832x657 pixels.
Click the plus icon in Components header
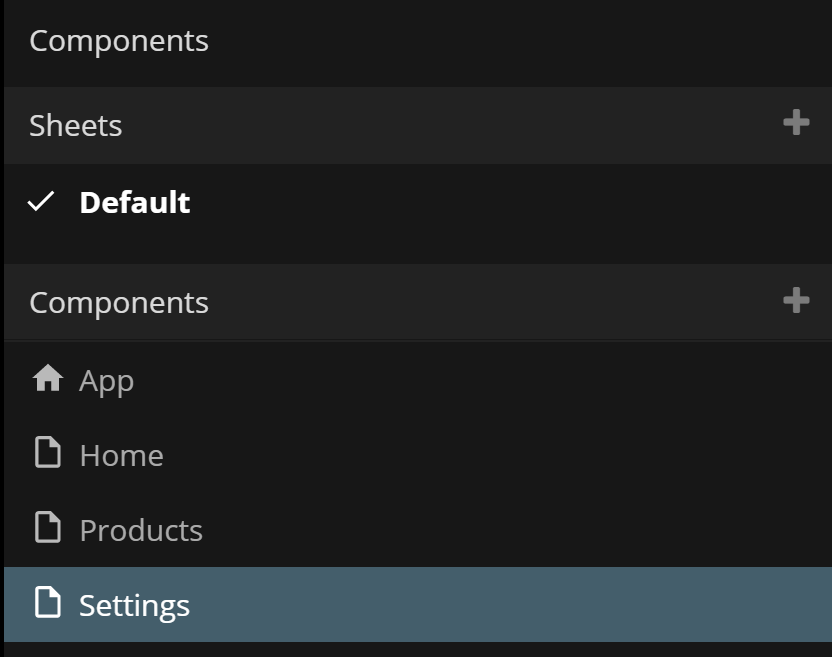(x=796, y=300)
